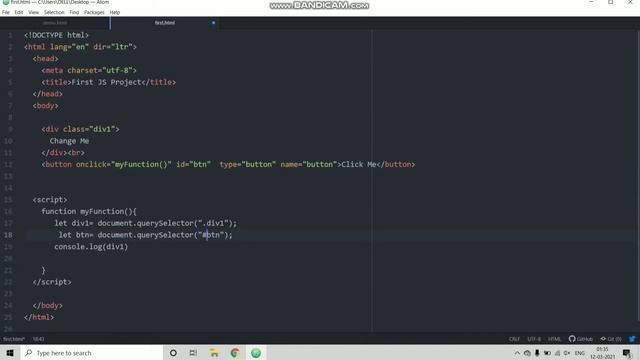
Task: Click the opening <body> tag line
Action: 45,106
